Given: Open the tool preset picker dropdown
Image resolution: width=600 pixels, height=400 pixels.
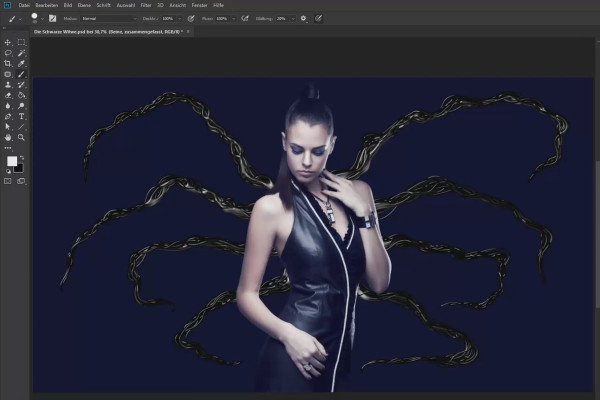Looking at the screenshot, I should (x=20, y=19).
